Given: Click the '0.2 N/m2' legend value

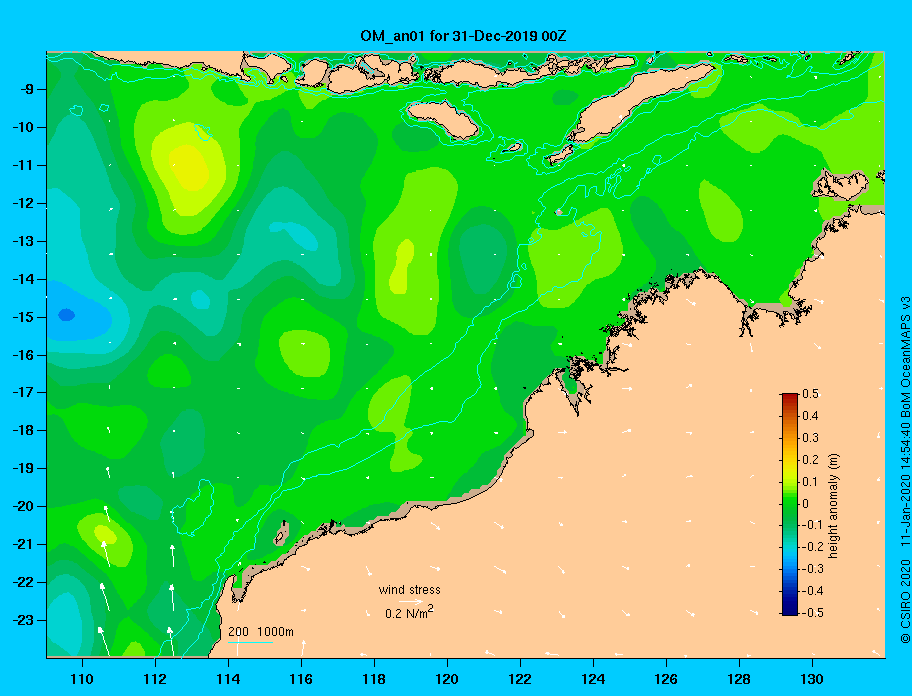Looking at the screenshot, I should (409, 613).
